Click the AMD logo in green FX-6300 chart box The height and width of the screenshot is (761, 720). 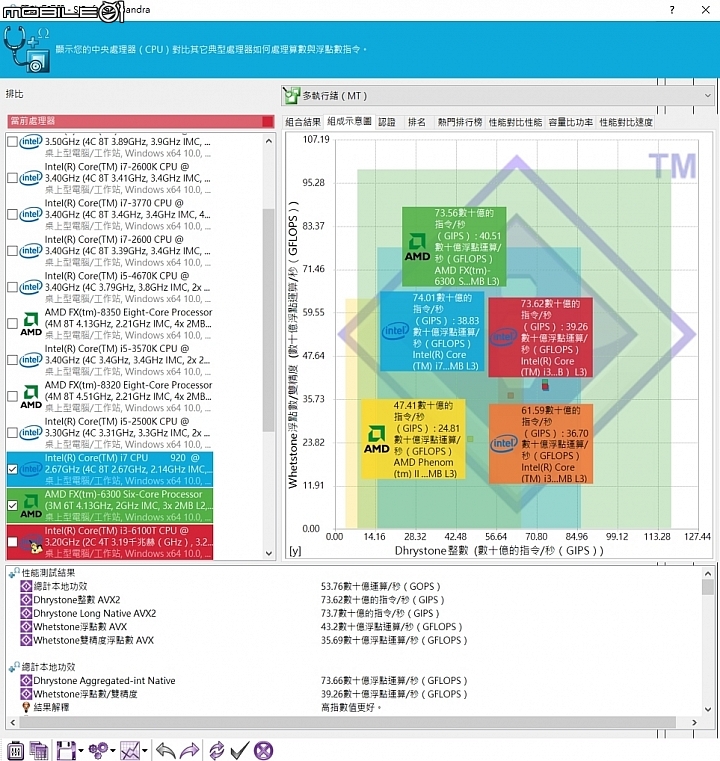click(x=418, y=247)
